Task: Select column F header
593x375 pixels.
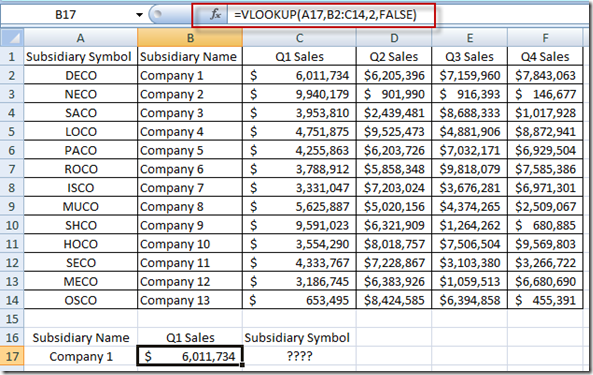Action: 545,38
